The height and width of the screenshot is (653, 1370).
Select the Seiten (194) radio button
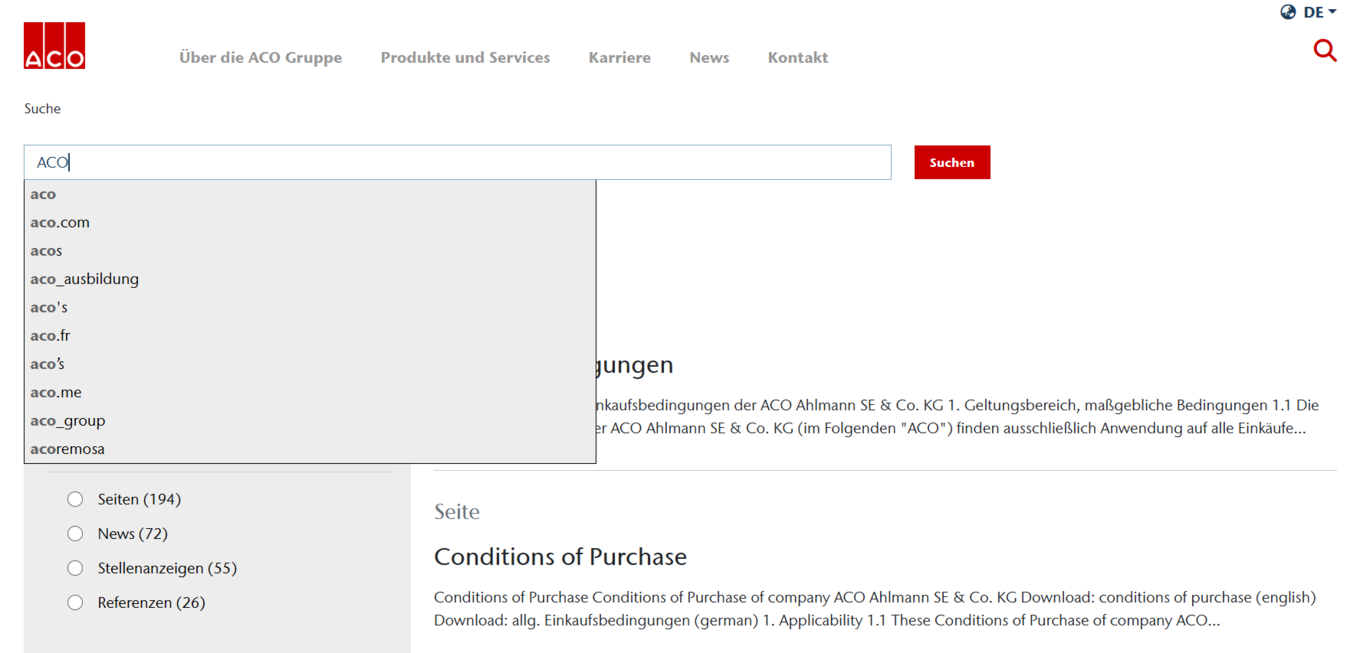[x=75, y=499]
